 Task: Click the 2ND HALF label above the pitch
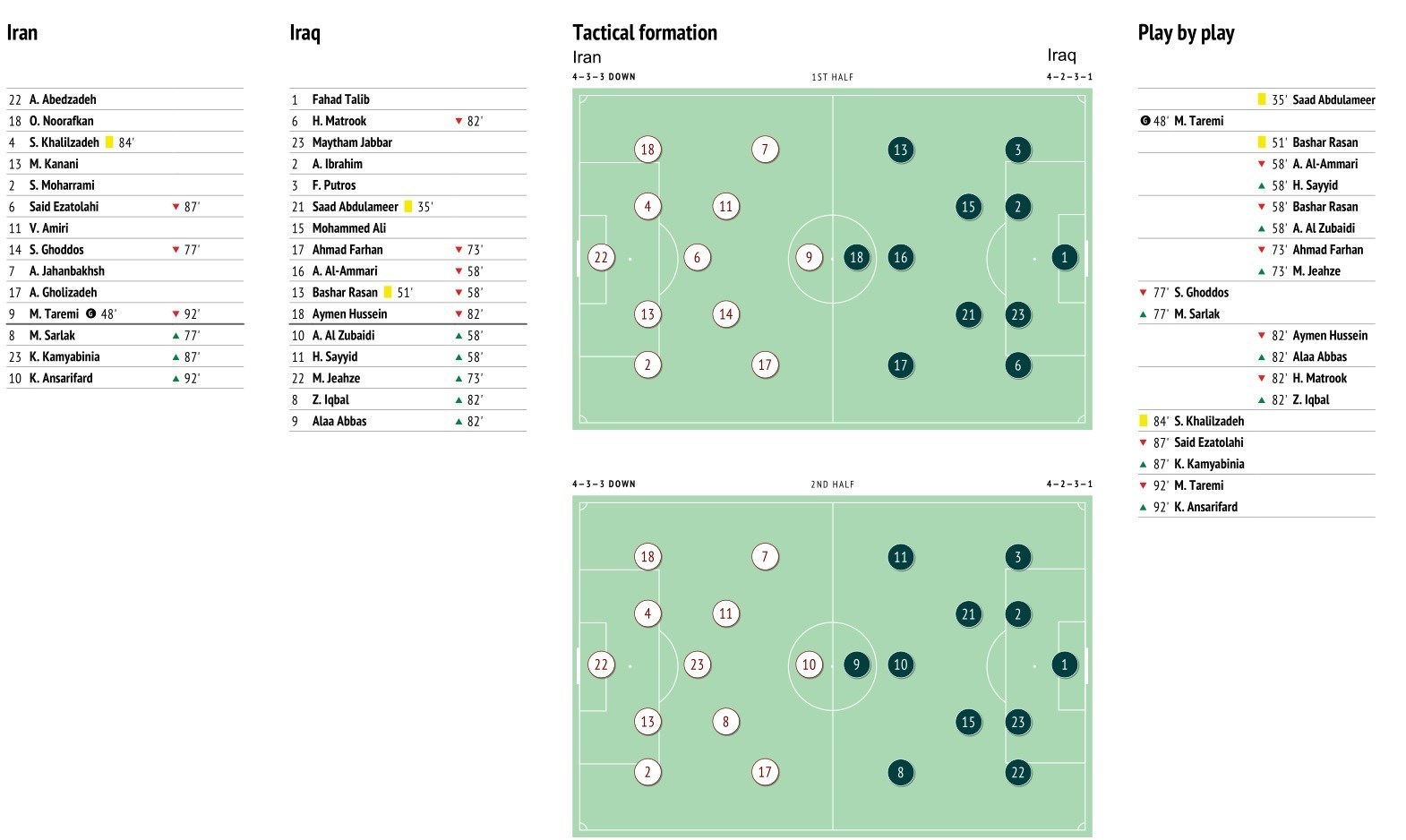pyautogui.click(x=832, y=484)
